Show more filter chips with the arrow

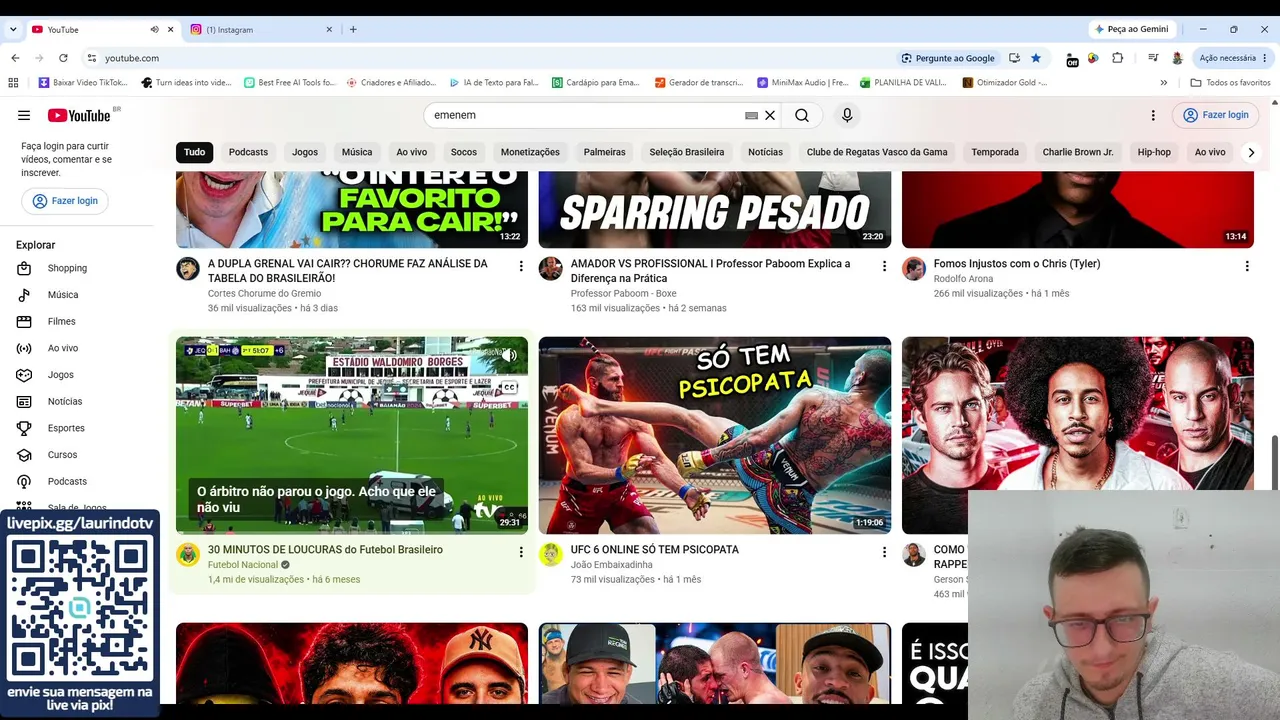(x=1251, y=152)
